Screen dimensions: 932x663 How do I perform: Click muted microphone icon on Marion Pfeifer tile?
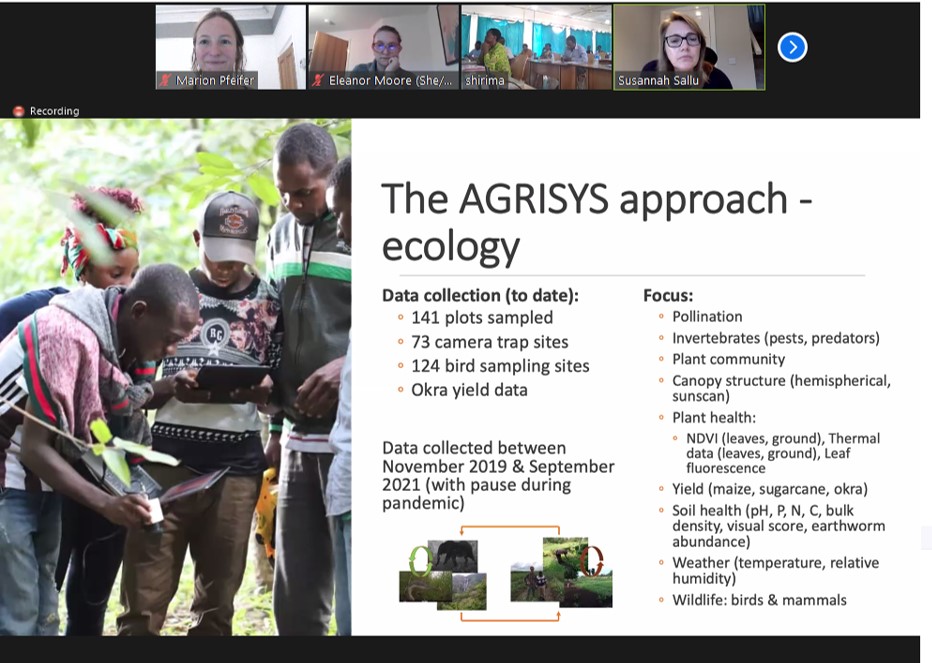tap(165, 81)
